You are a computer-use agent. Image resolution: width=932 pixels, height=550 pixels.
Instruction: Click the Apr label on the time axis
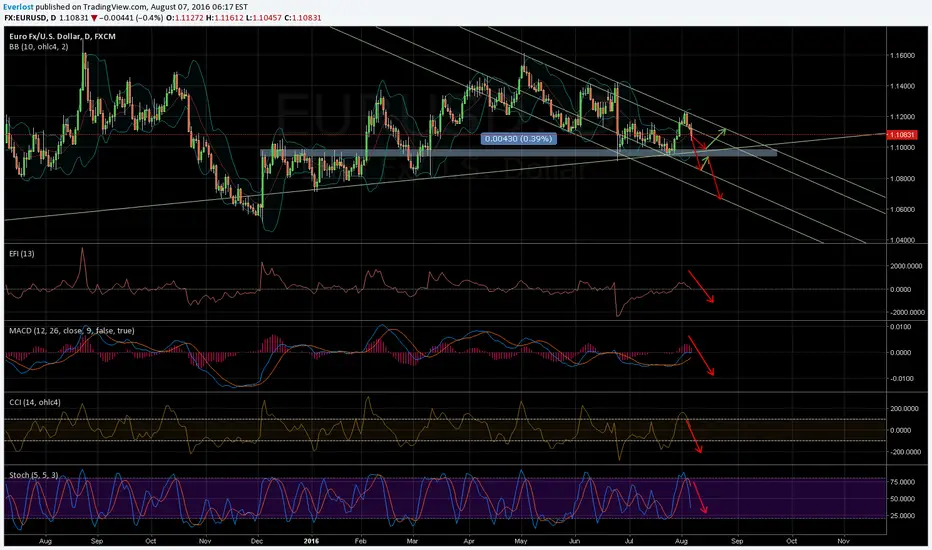tap(469, 541)
